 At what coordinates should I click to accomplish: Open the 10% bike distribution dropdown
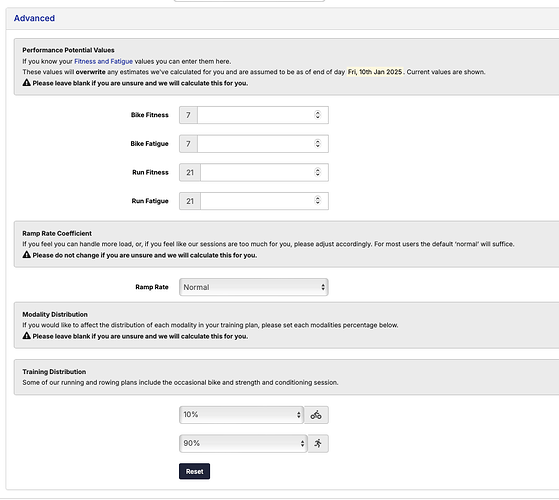(241, 415)
